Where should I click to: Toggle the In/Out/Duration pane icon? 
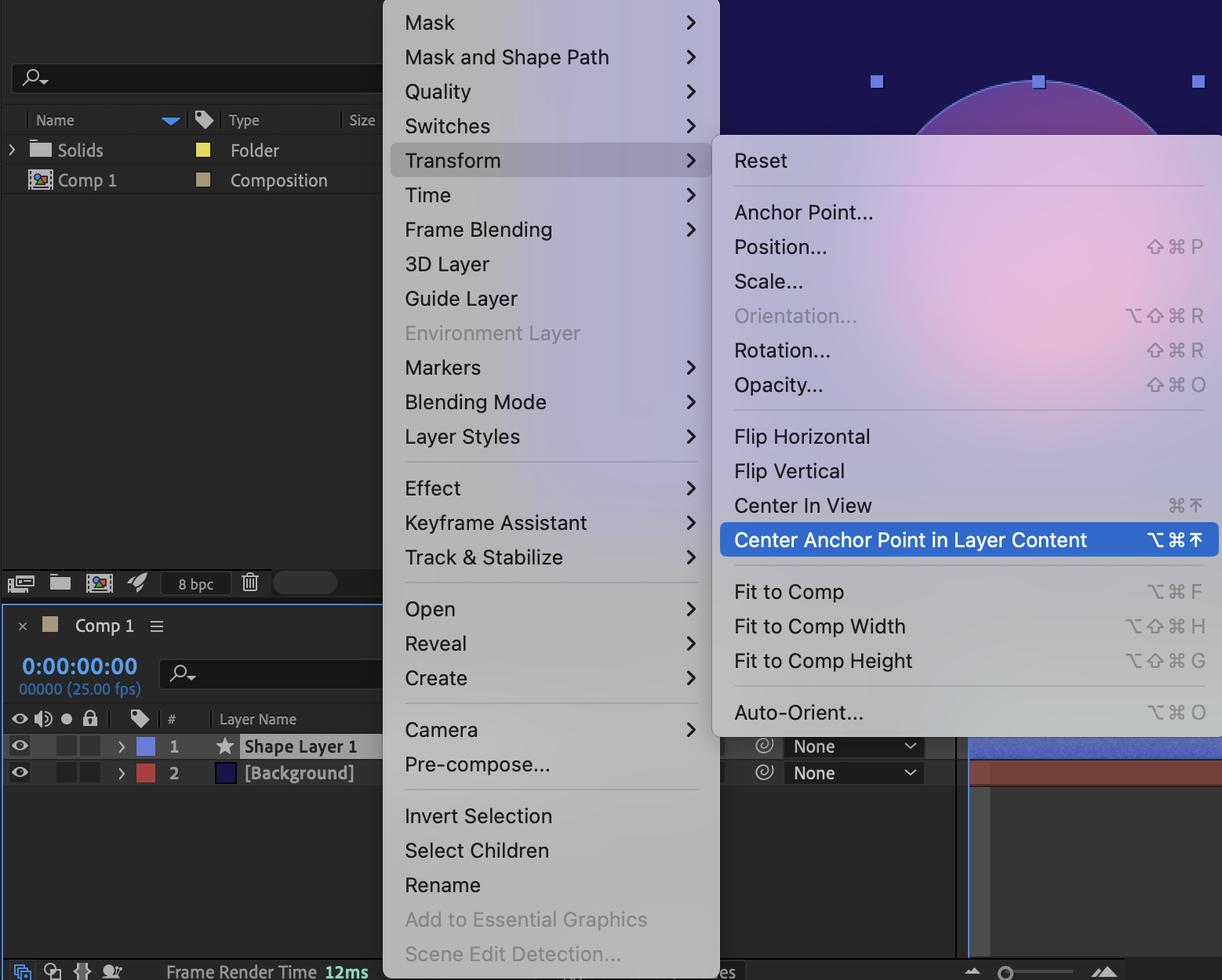(x=82, y=971)
